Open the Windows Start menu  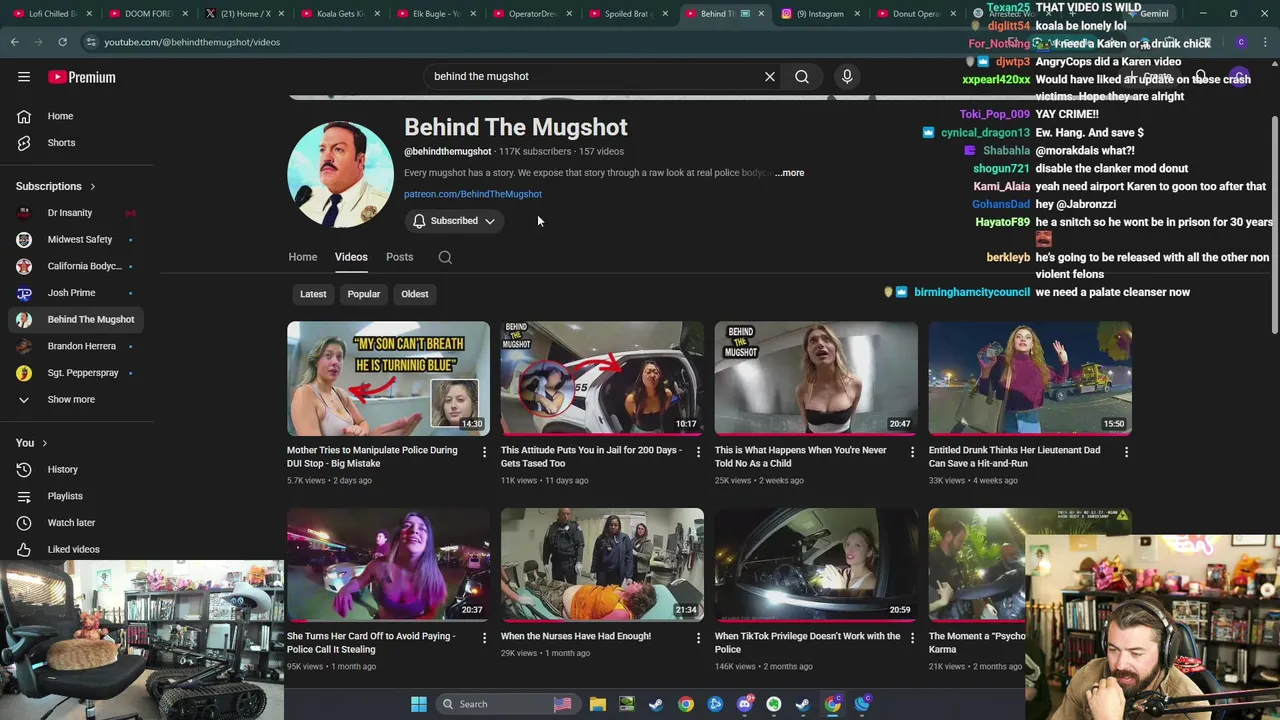(419, 704)
